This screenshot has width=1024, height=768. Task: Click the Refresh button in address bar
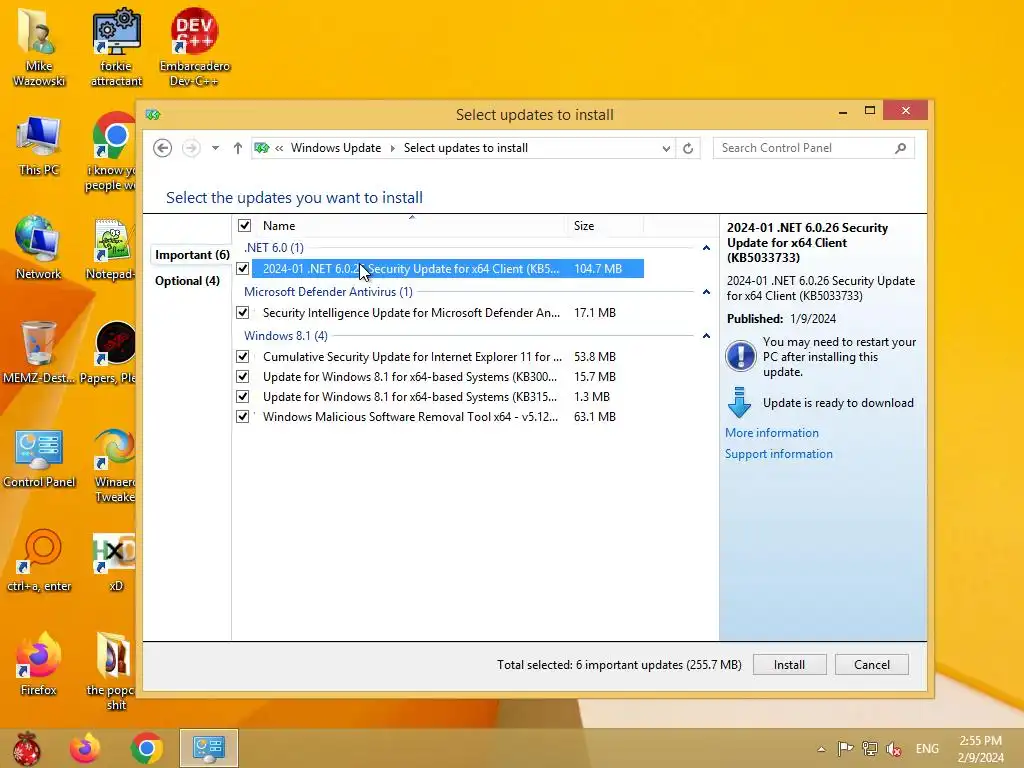[688, 148]
